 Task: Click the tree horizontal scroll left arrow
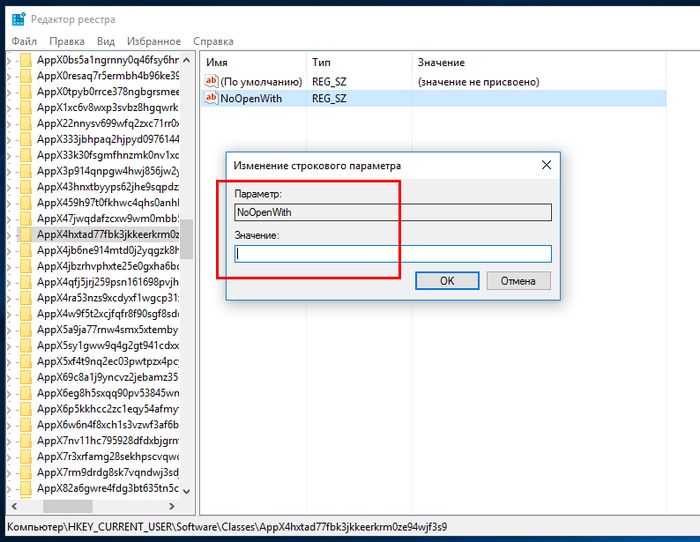tap(14, 506)
